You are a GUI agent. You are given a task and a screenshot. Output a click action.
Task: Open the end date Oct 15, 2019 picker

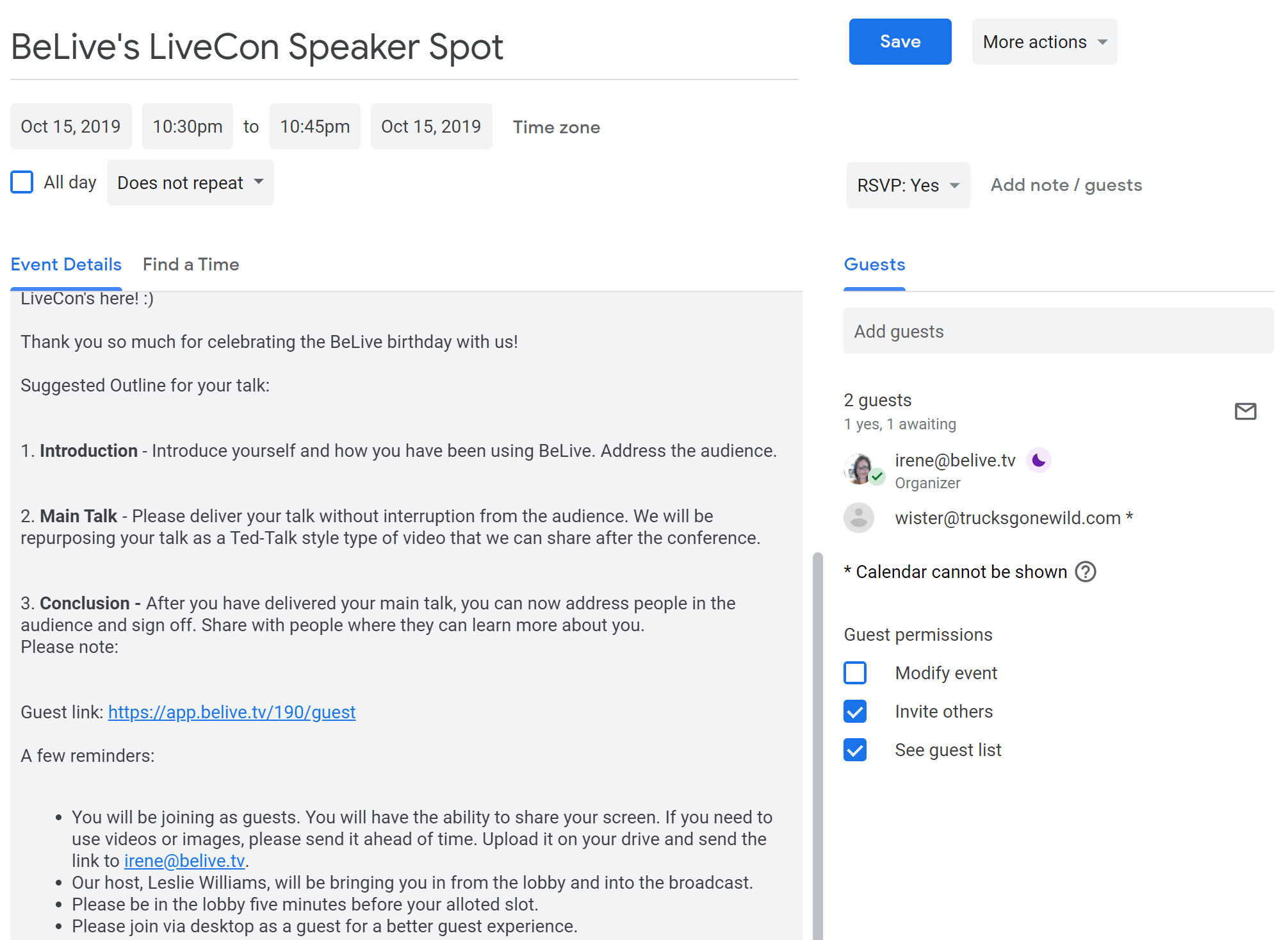pyautogui.click(x=432, y=126)
